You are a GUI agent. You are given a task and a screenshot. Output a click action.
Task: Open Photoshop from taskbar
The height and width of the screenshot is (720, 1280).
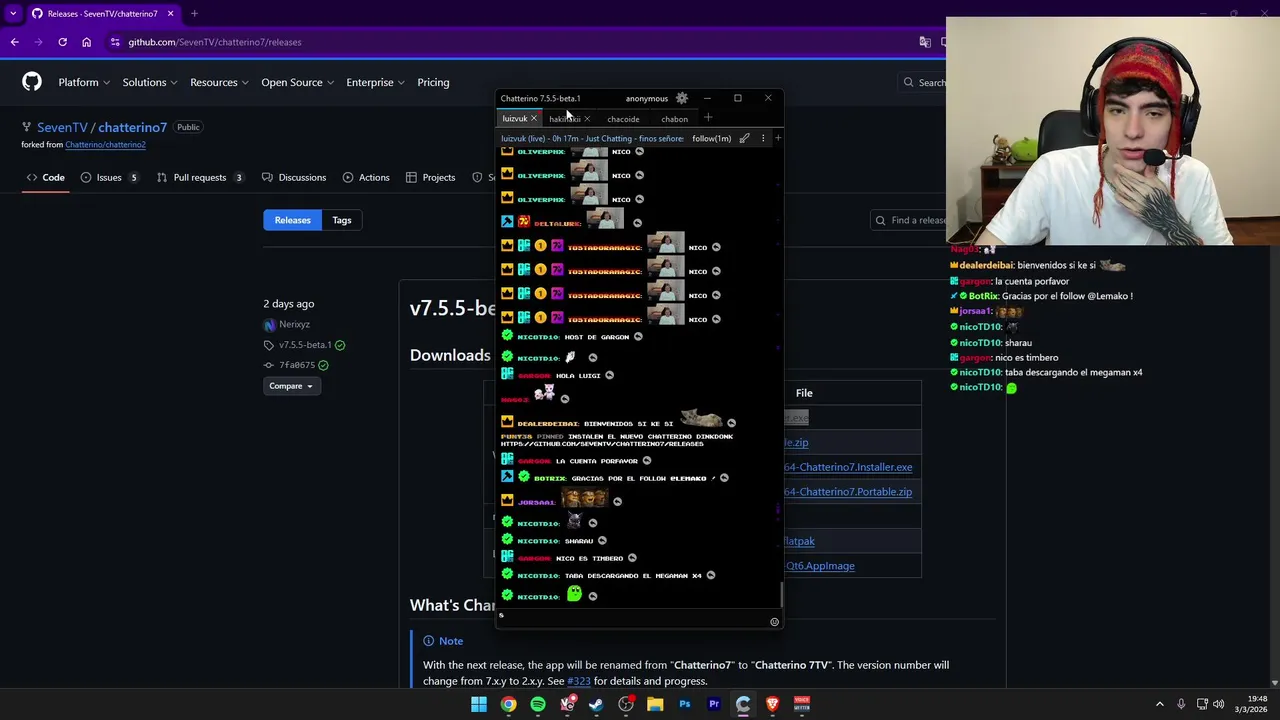tap(685, 704)
